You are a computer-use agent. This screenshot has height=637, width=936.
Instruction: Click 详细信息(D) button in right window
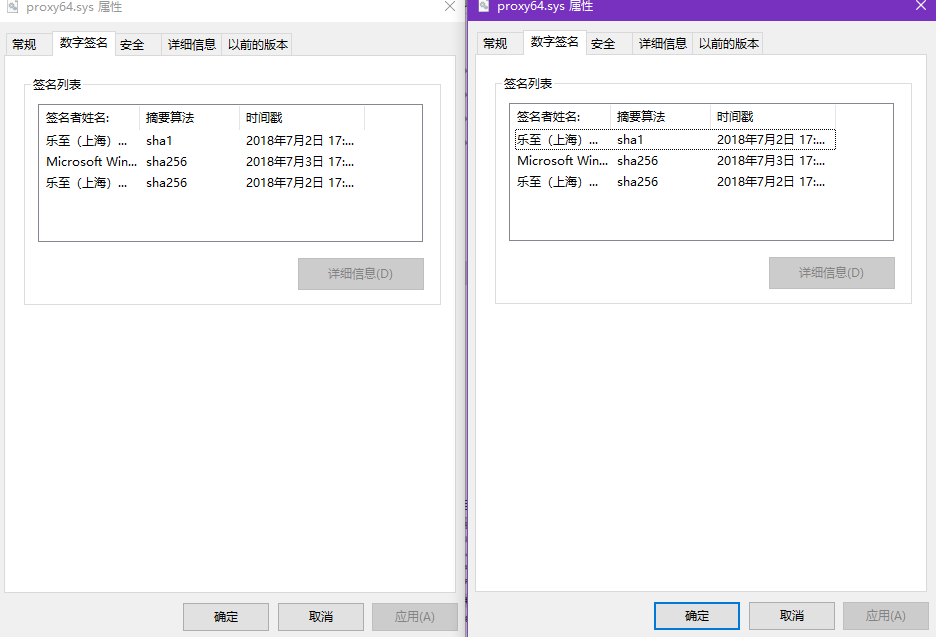[832, 273]
